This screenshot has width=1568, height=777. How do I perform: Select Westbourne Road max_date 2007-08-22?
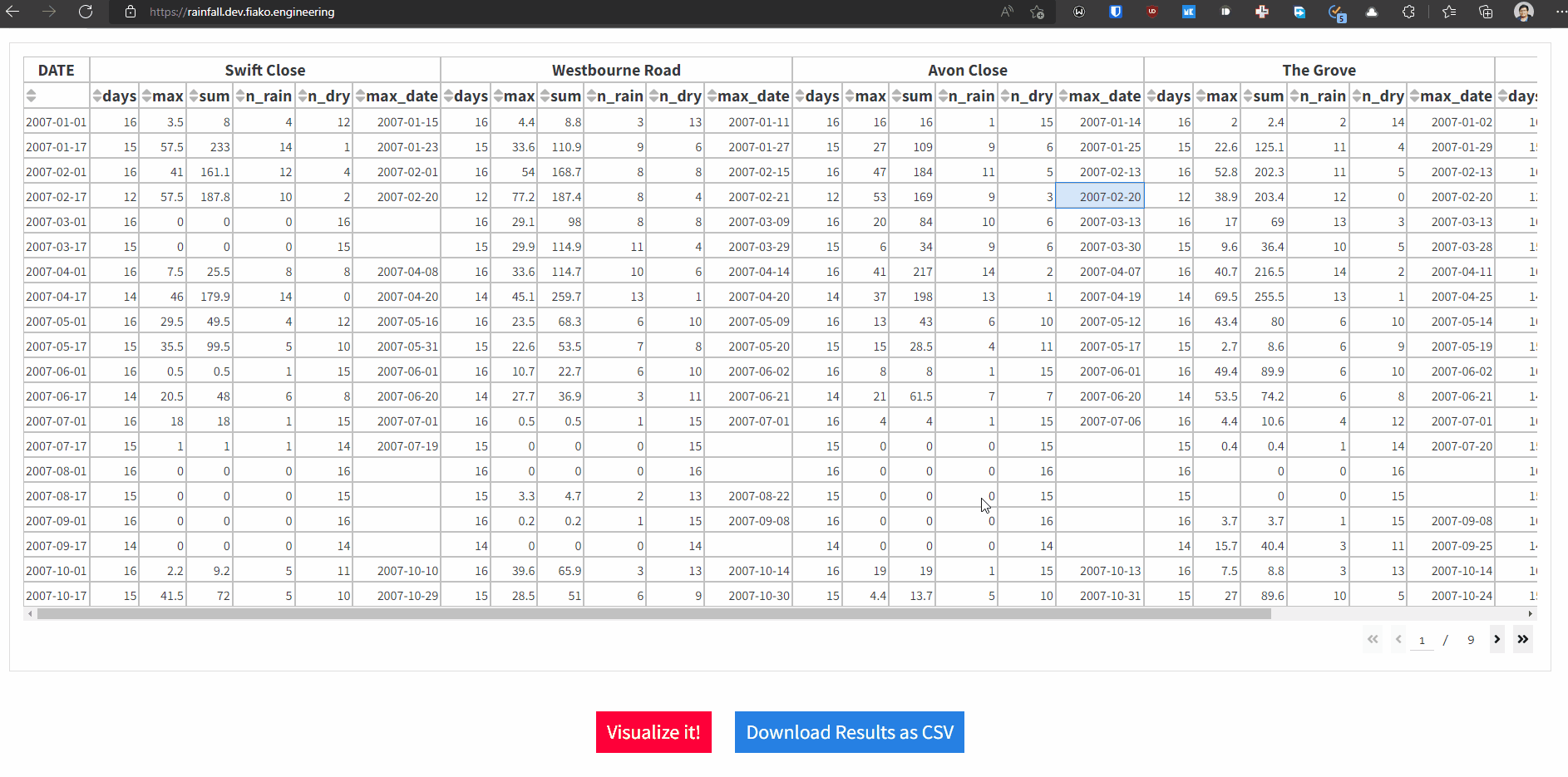click(x=748, y=495)
